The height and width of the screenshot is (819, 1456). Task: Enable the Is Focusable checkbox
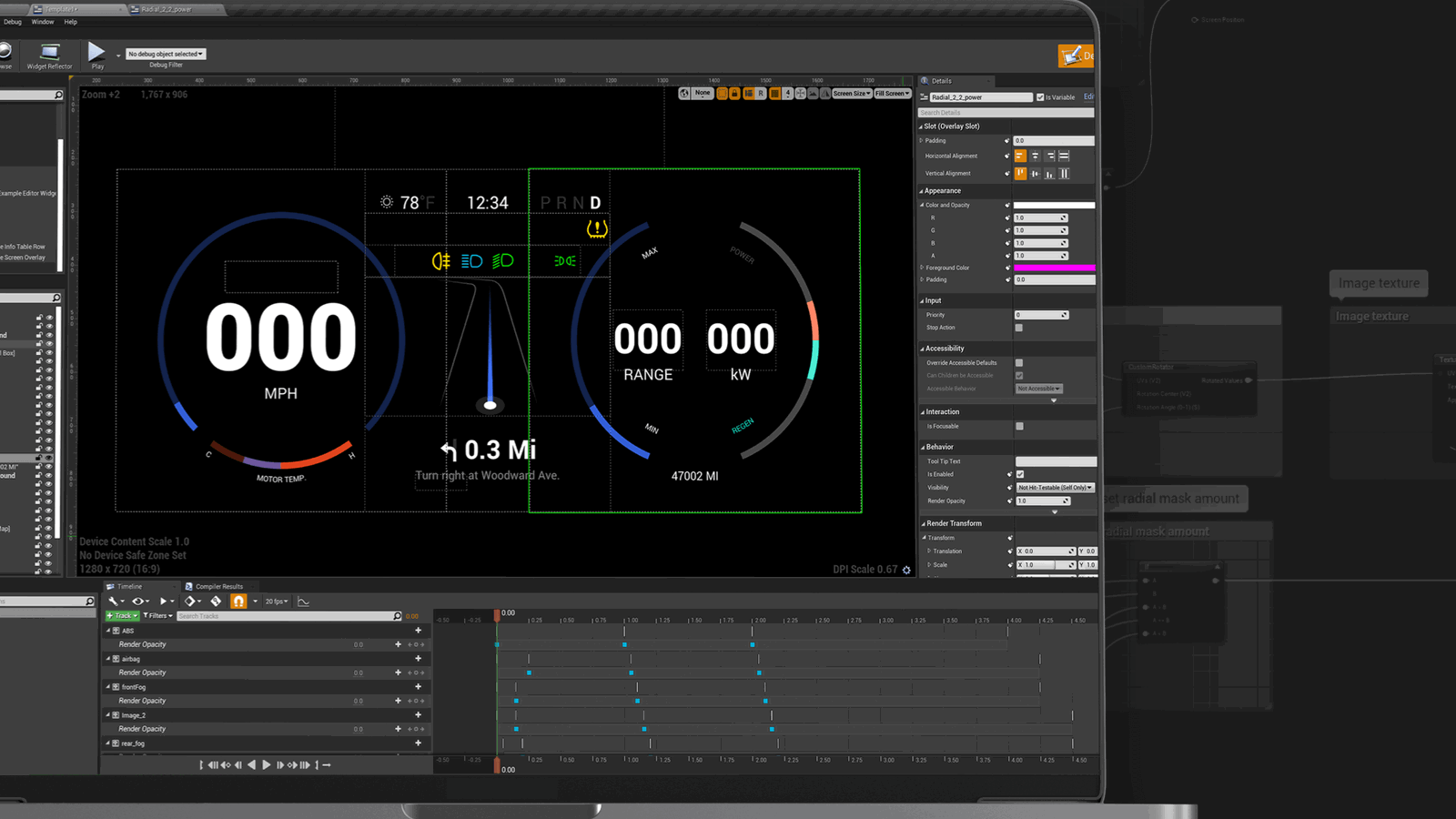click(1019, 426)
